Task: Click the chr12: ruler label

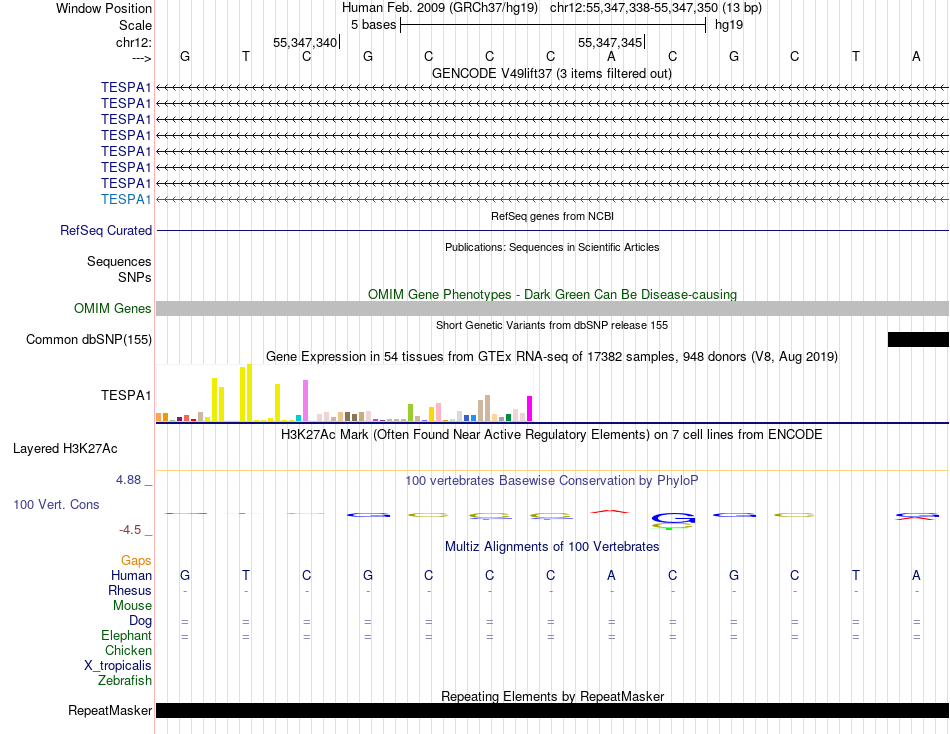Action: 133,42
